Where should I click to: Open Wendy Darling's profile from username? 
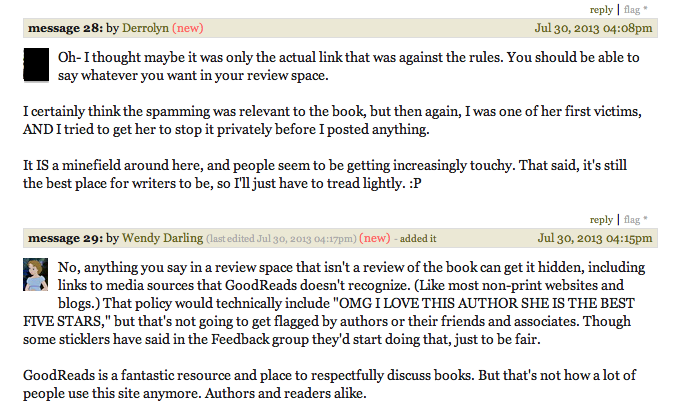pyautogui.click(x=162, y=238)
